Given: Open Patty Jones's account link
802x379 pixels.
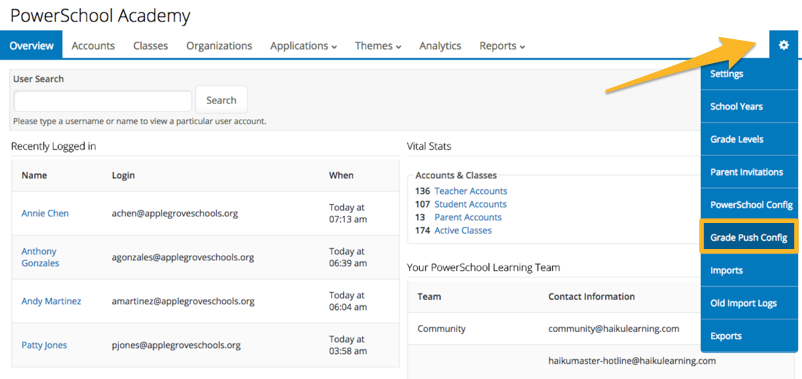Looking at the screenshot, I should (x=44, y=345).
